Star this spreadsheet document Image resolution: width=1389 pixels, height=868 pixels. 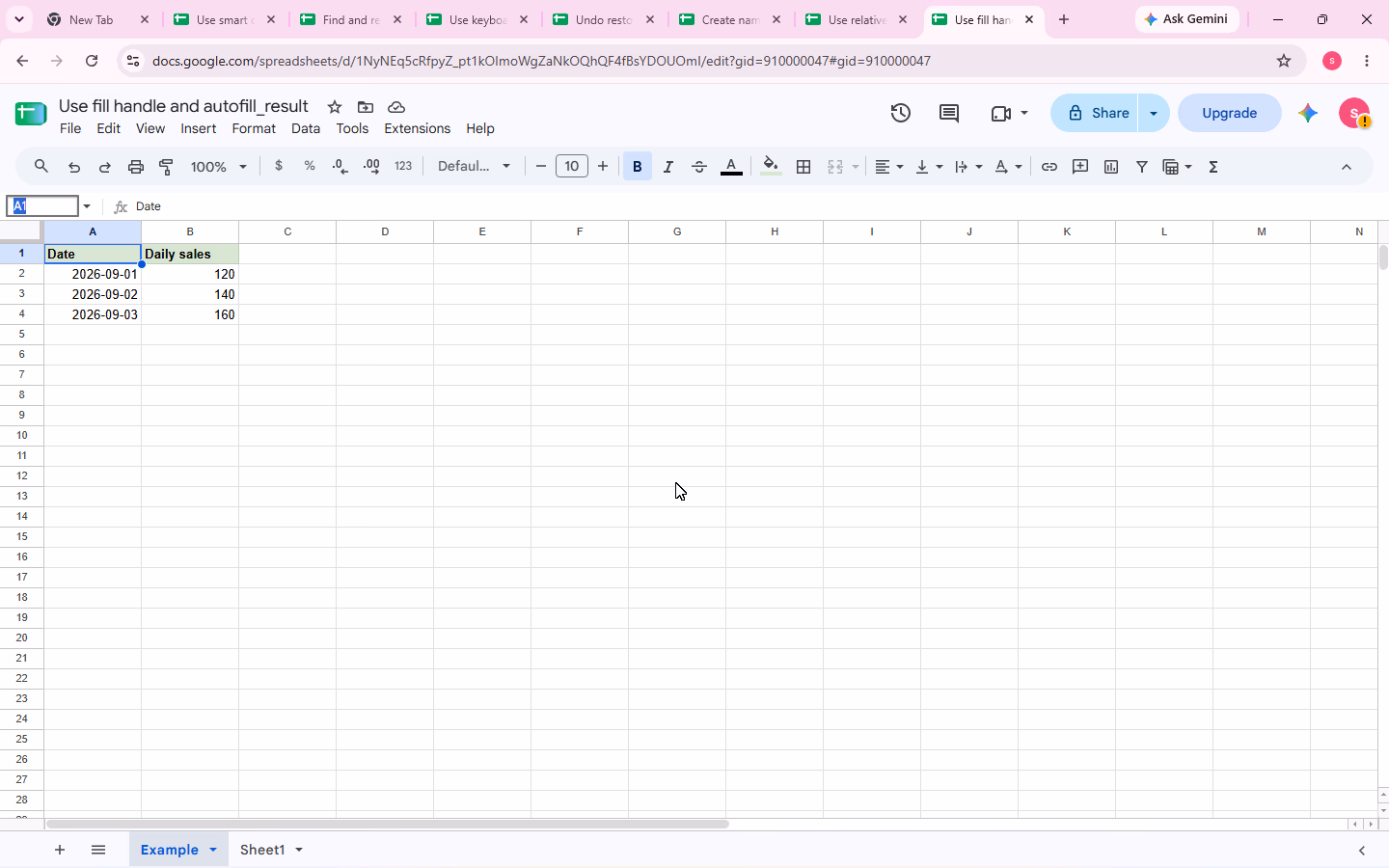pos(335,107)
